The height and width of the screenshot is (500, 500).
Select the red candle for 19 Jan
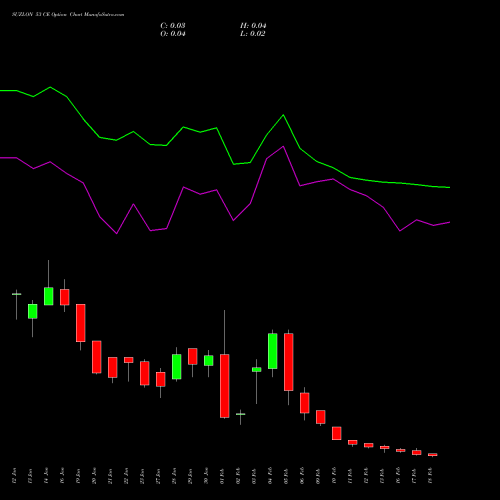[81, 323]
